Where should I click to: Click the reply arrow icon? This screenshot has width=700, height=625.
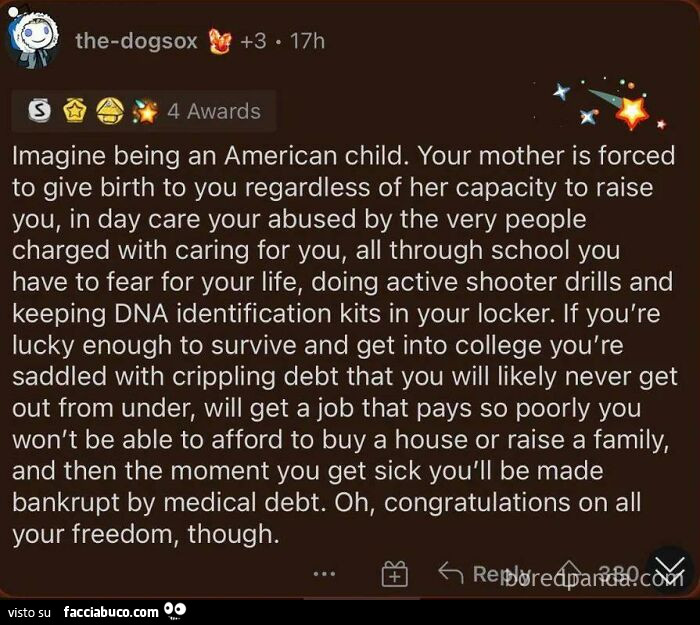pos(453,573)
